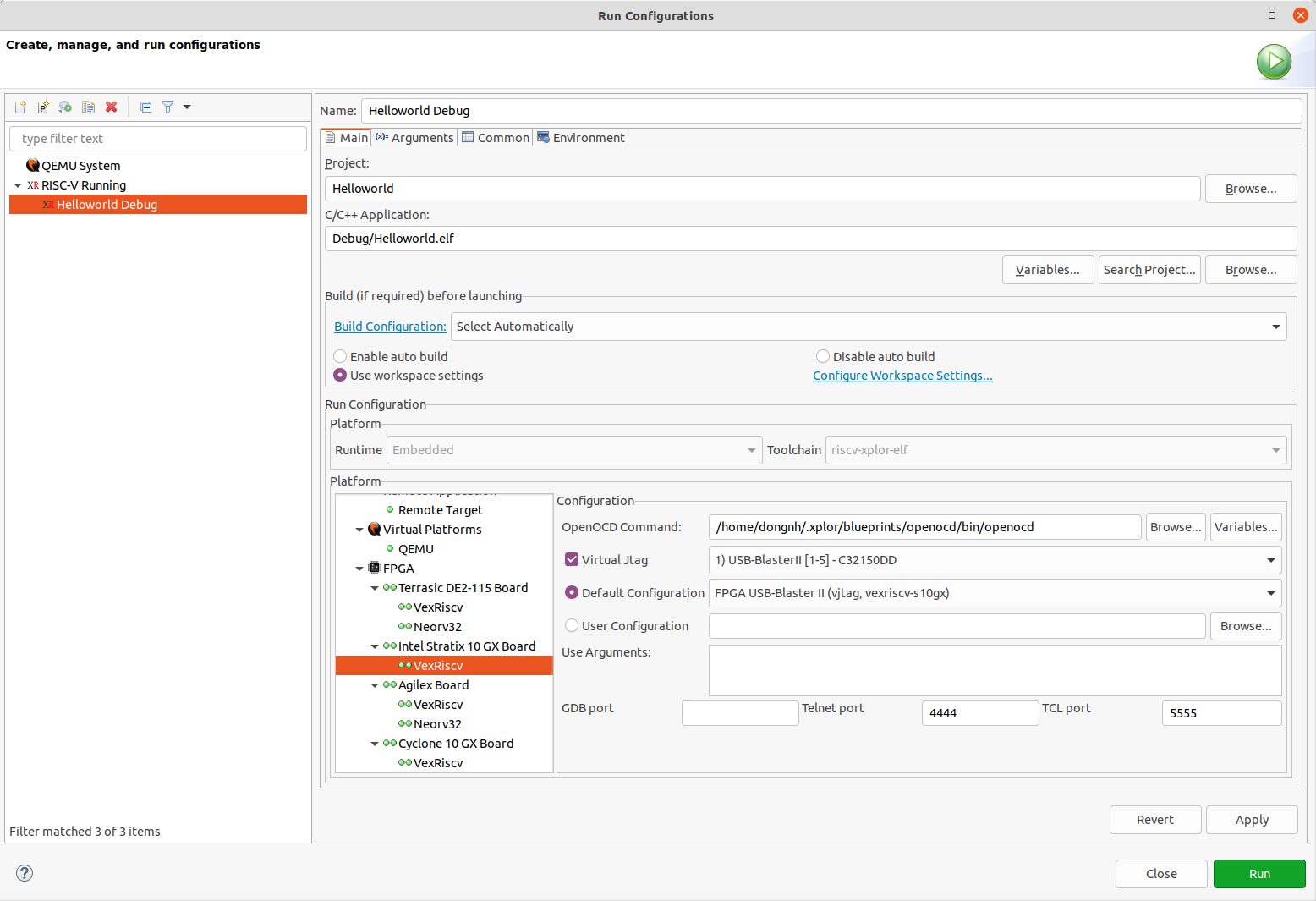Click the Collapse All icon
The height and width of the screenshot is (901, 1316).
tap(145, 107)
